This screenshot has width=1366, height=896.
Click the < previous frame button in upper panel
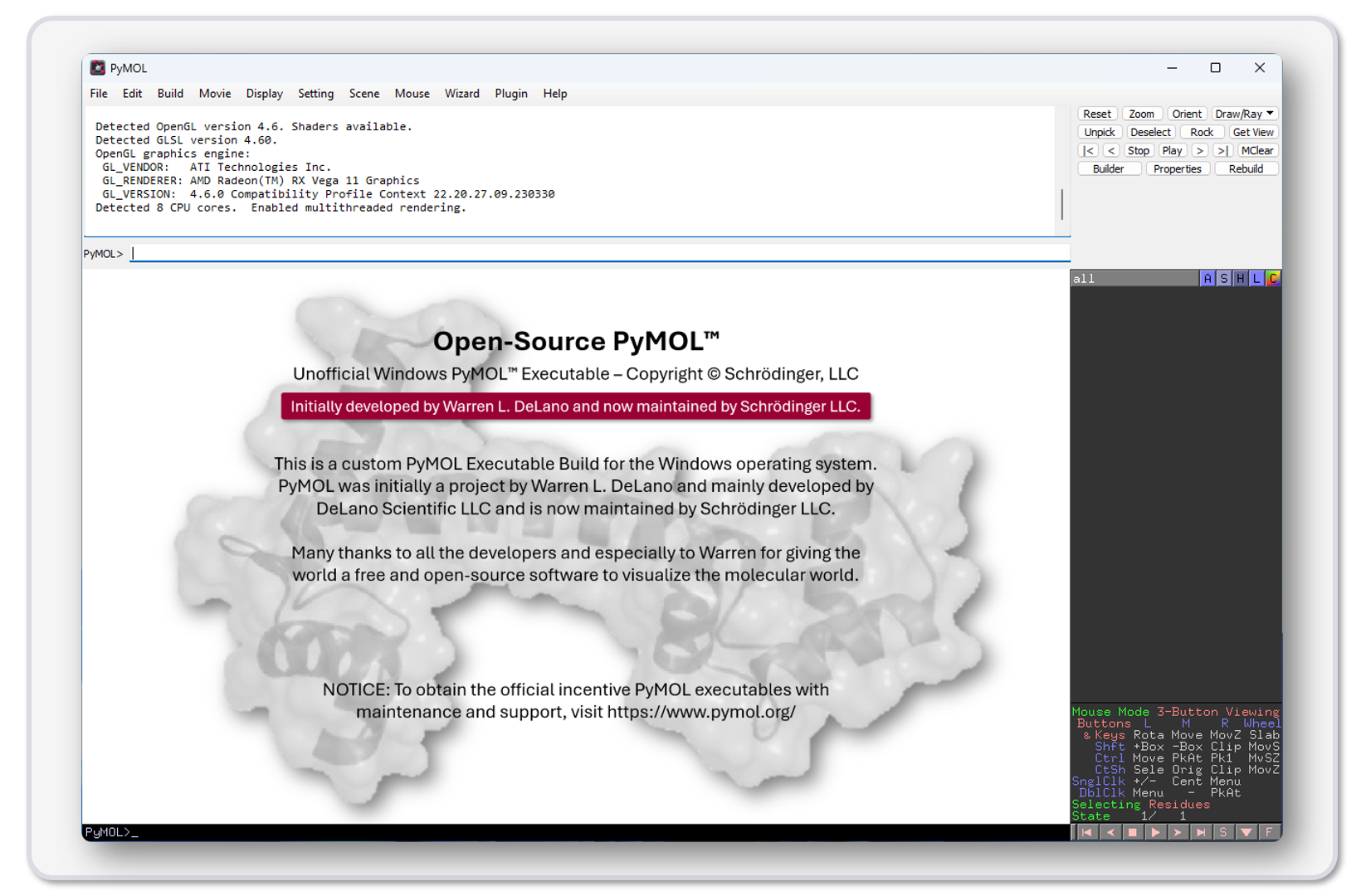(x=1111, y=150)
